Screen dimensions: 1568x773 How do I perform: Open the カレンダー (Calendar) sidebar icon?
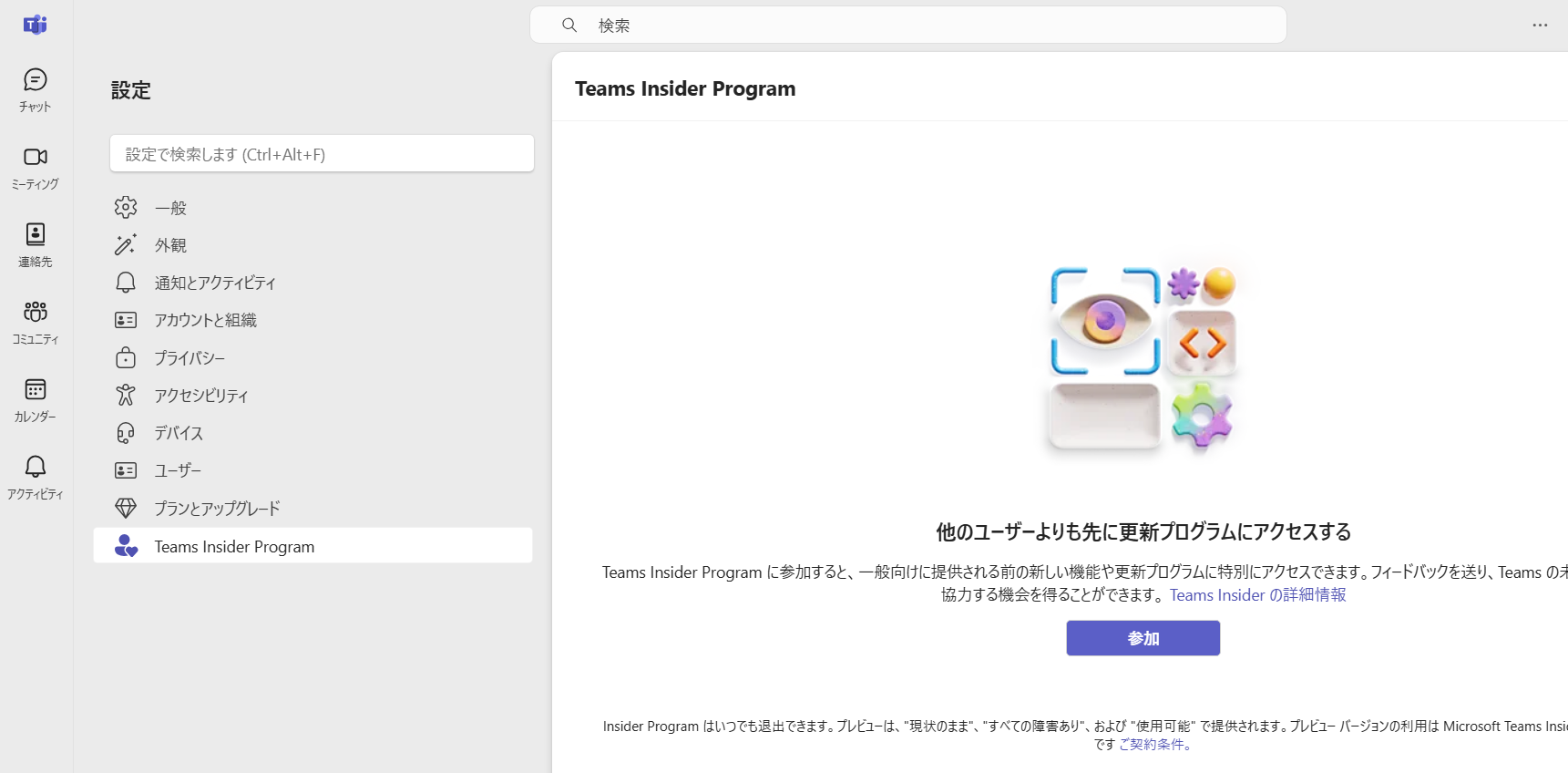(36, 400)
